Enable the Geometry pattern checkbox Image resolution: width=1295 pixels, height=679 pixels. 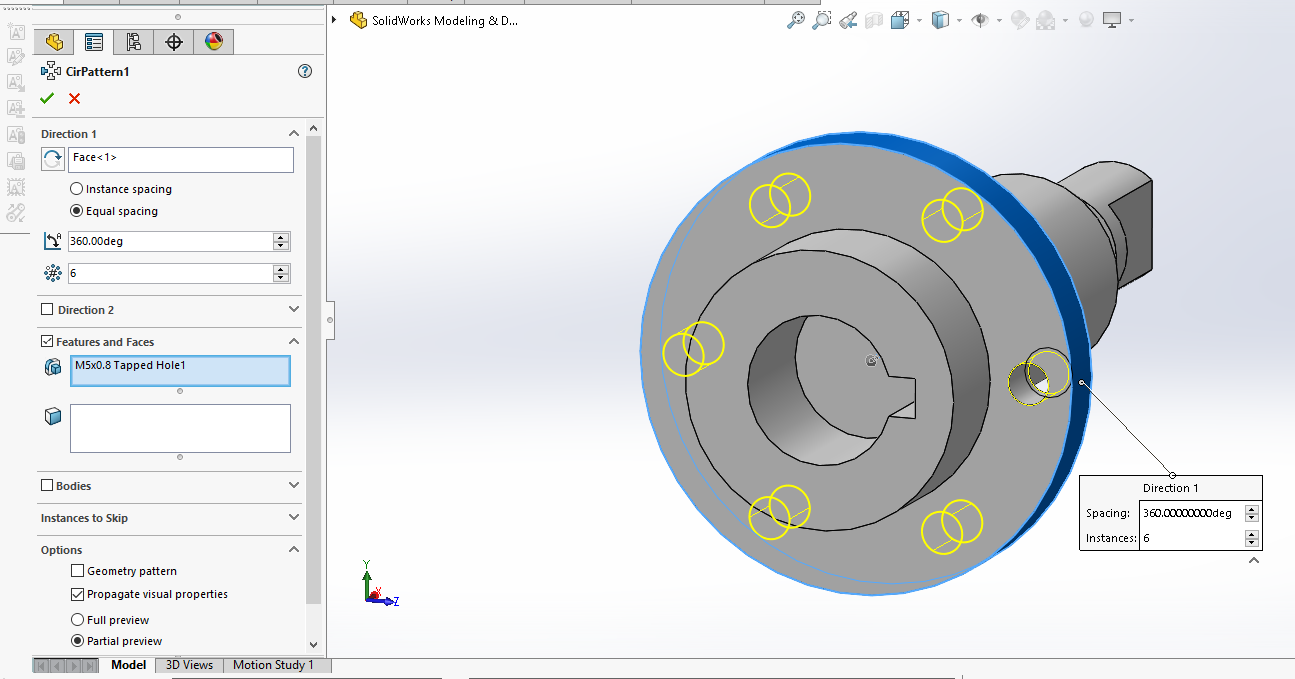point(78,571)
